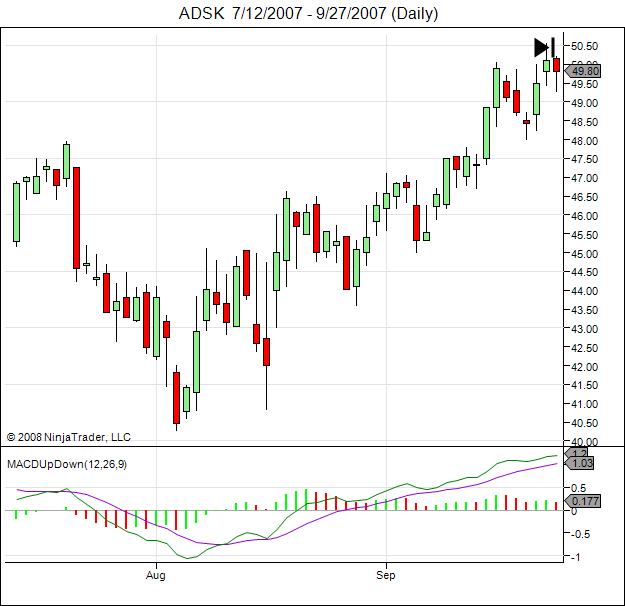Click the -1 label on MACD axis

click(574, 557)
